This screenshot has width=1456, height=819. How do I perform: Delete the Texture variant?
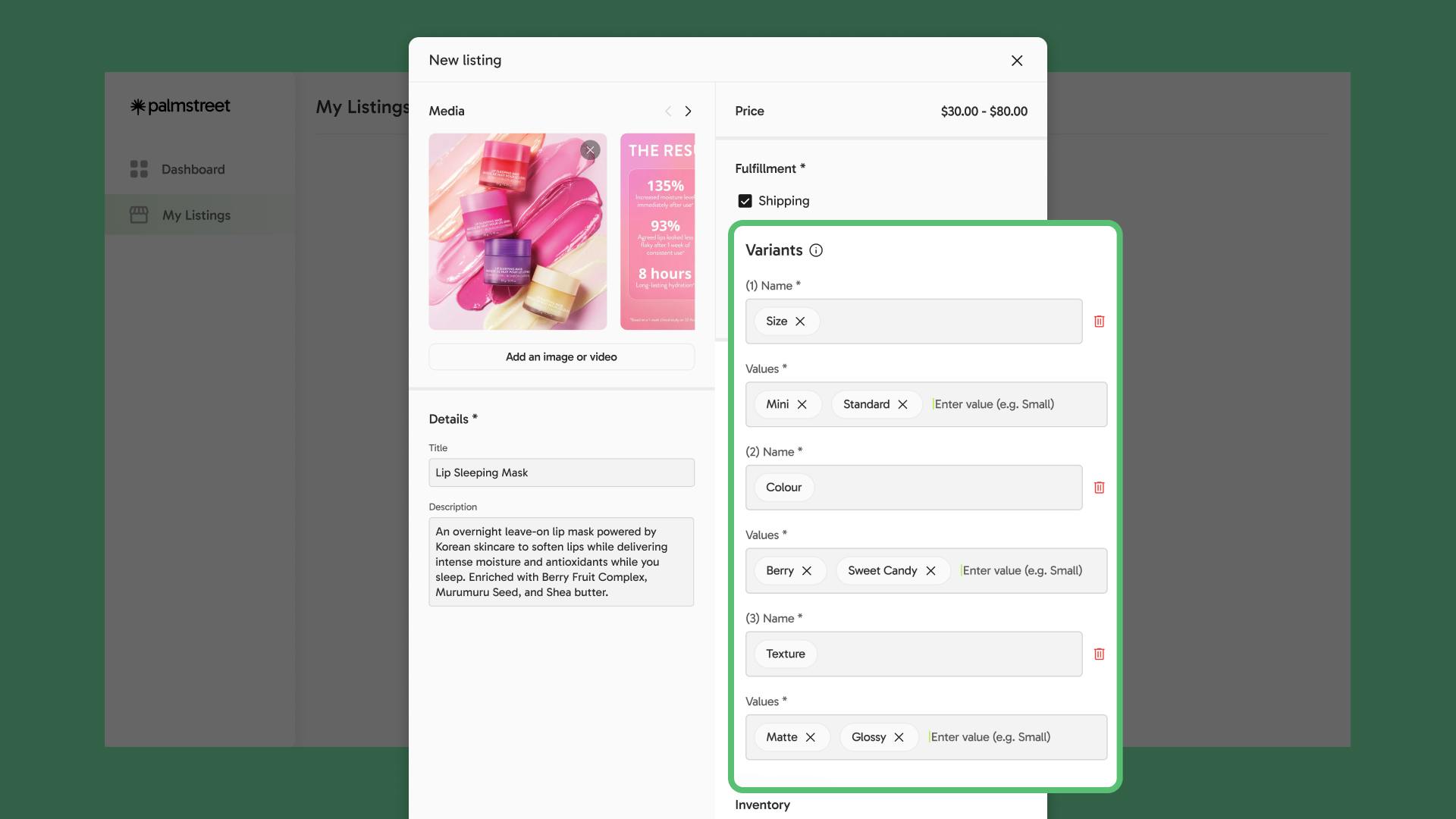[x=1099, y=654]
